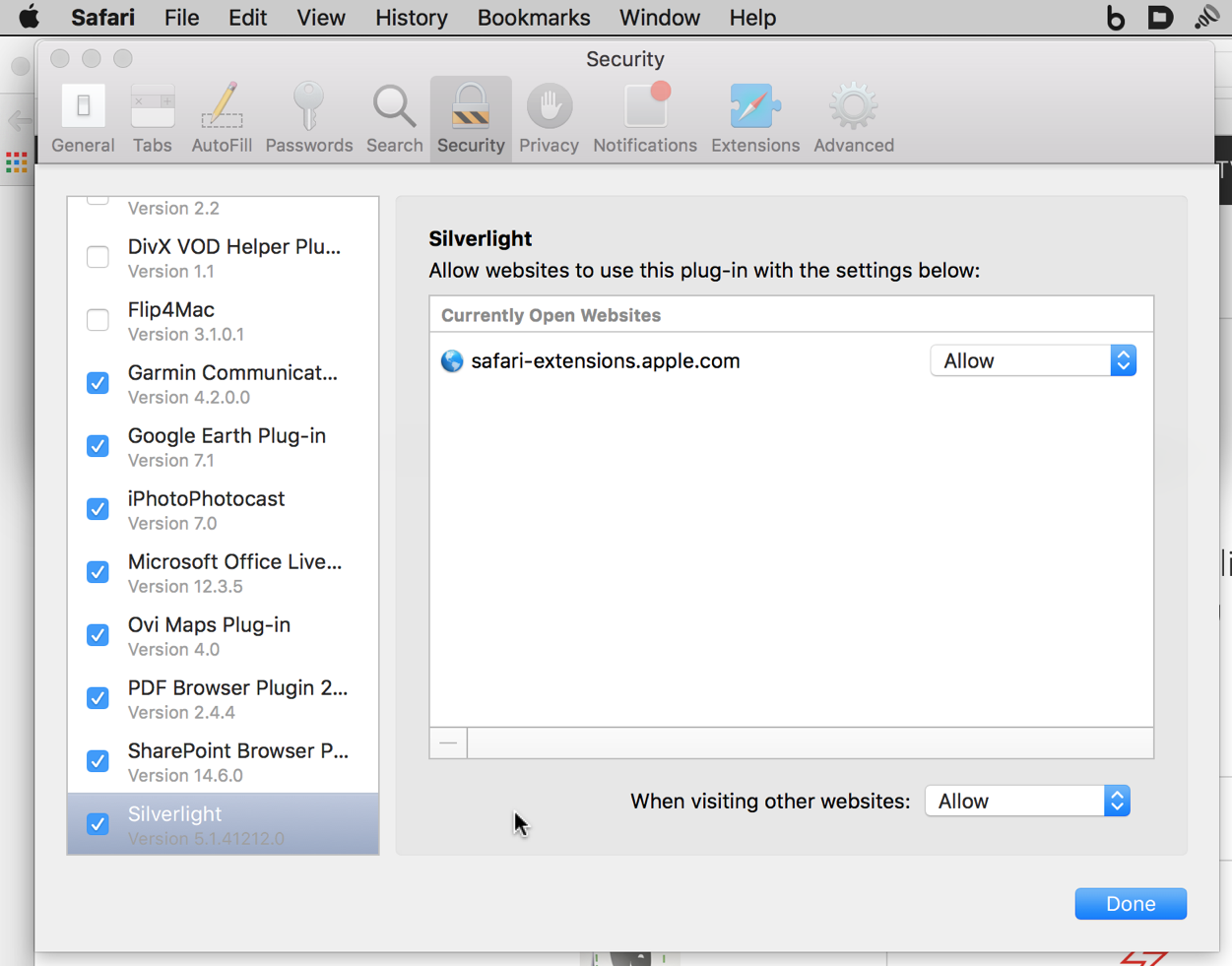
Task: Select the SharePoint Browser P... row
Action: [x=223, y=761]
